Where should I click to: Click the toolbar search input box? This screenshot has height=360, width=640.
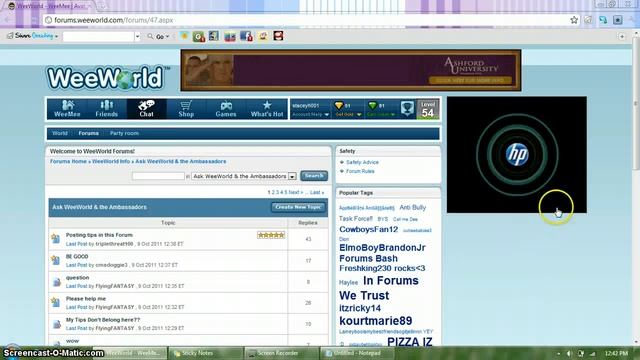(x=98, y=36)
